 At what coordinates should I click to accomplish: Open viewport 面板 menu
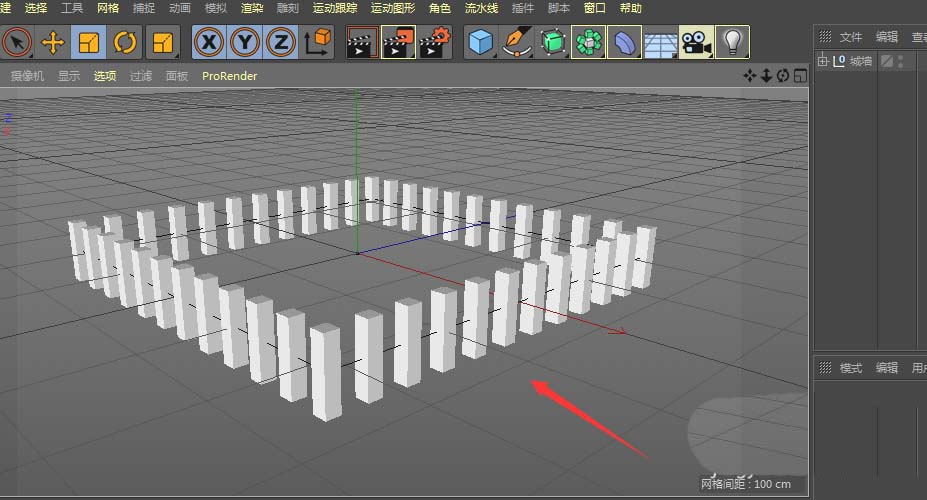(177, 76)
